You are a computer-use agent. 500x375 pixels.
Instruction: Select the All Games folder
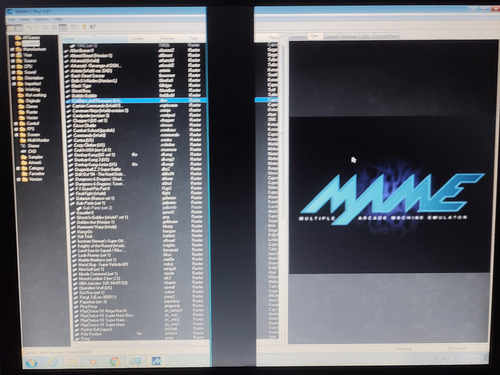pyautogui.click(x=31, y=38)
